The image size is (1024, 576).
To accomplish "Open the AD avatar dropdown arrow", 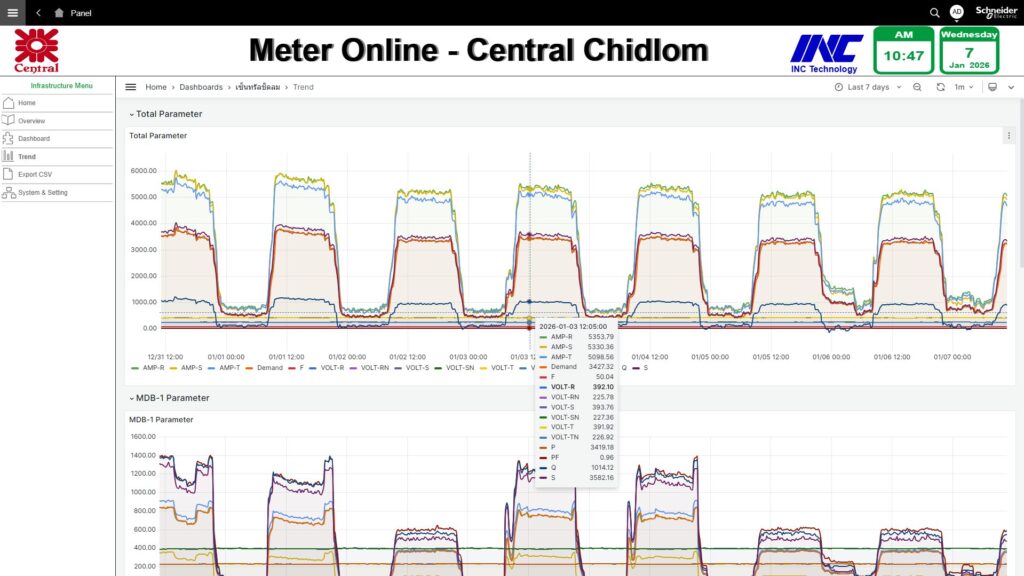I will [956, 20].
